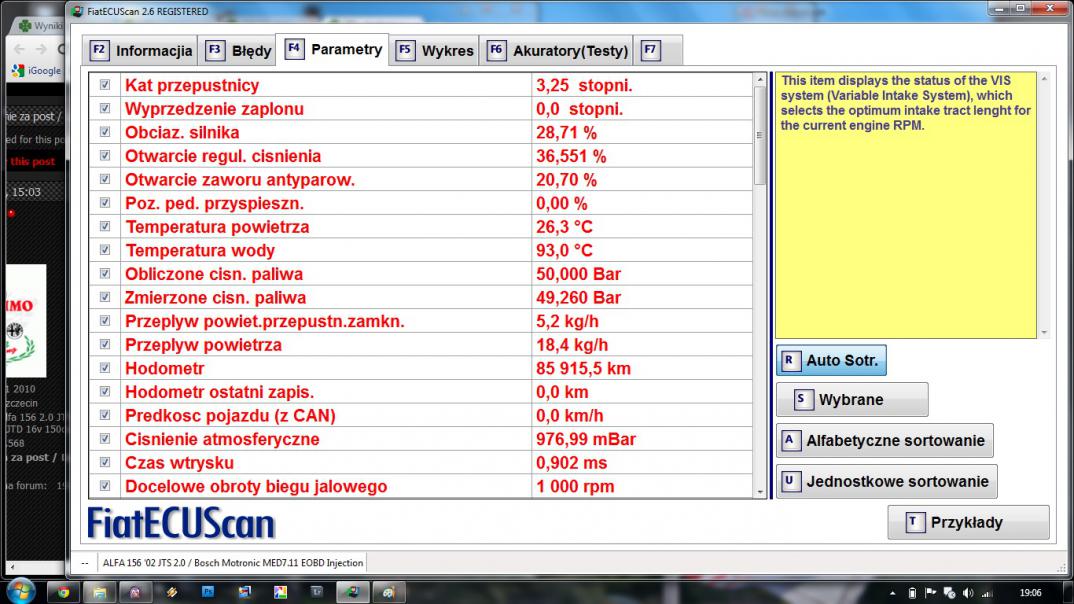1074x604 pixels.
Task: Open the Wykres tab
Action: [x=434, y=51]
